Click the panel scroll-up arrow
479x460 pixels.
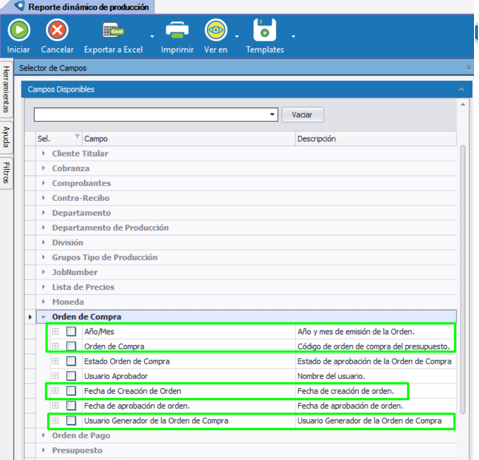coord(463,105)
